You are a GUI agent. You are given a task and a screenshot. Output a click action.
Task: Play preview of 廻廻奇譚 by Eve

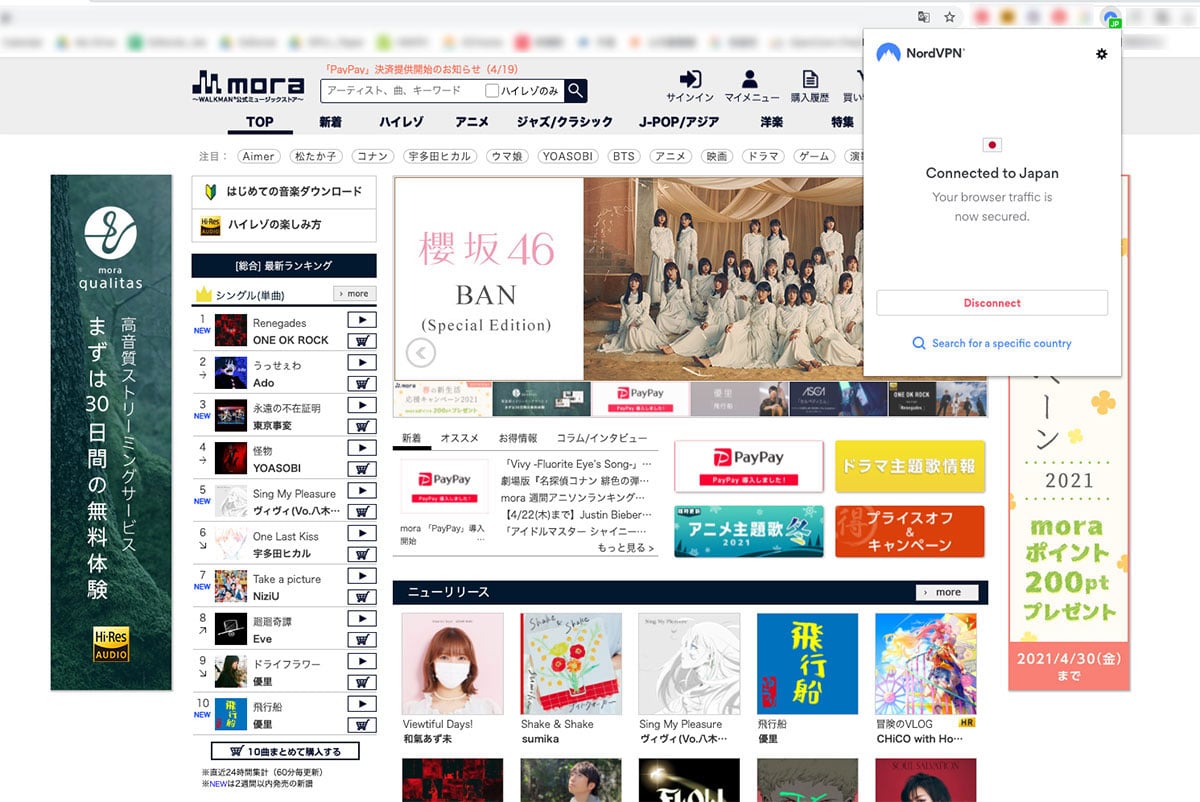[x=361, y=619]
